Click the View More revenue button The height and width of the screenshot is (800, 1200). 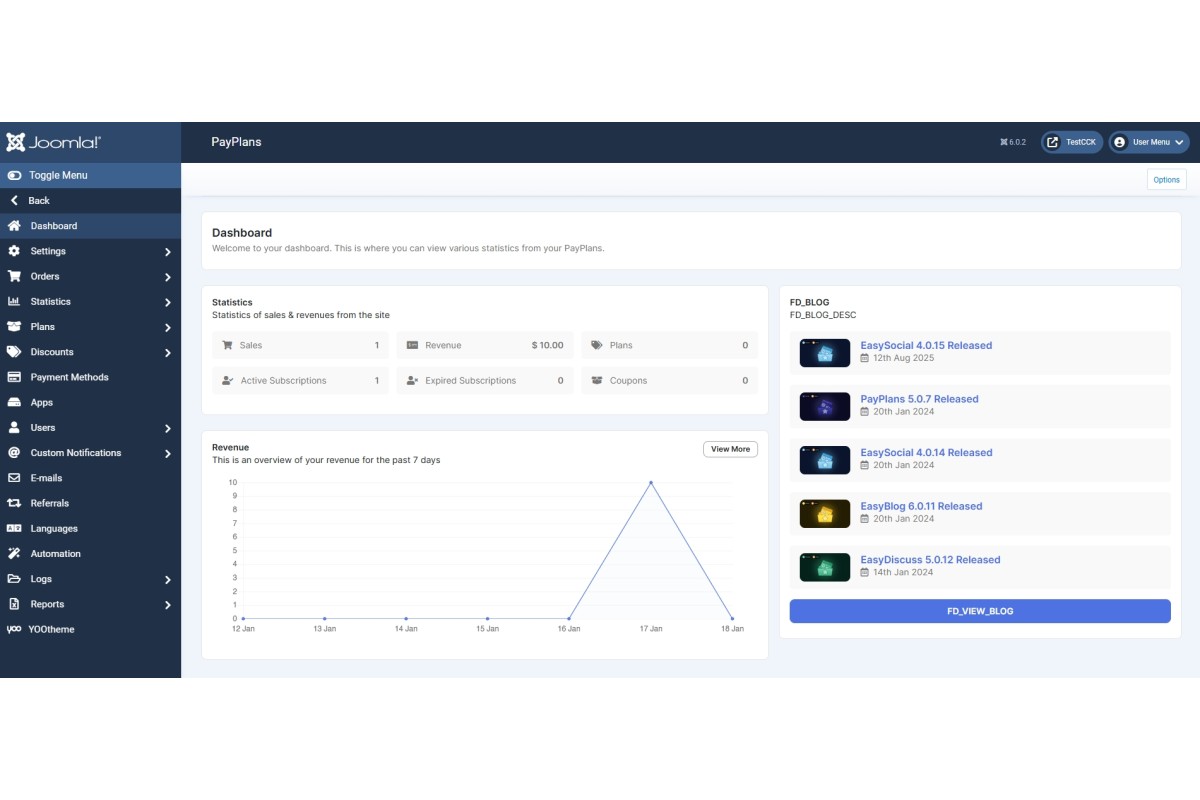[730, 449]
